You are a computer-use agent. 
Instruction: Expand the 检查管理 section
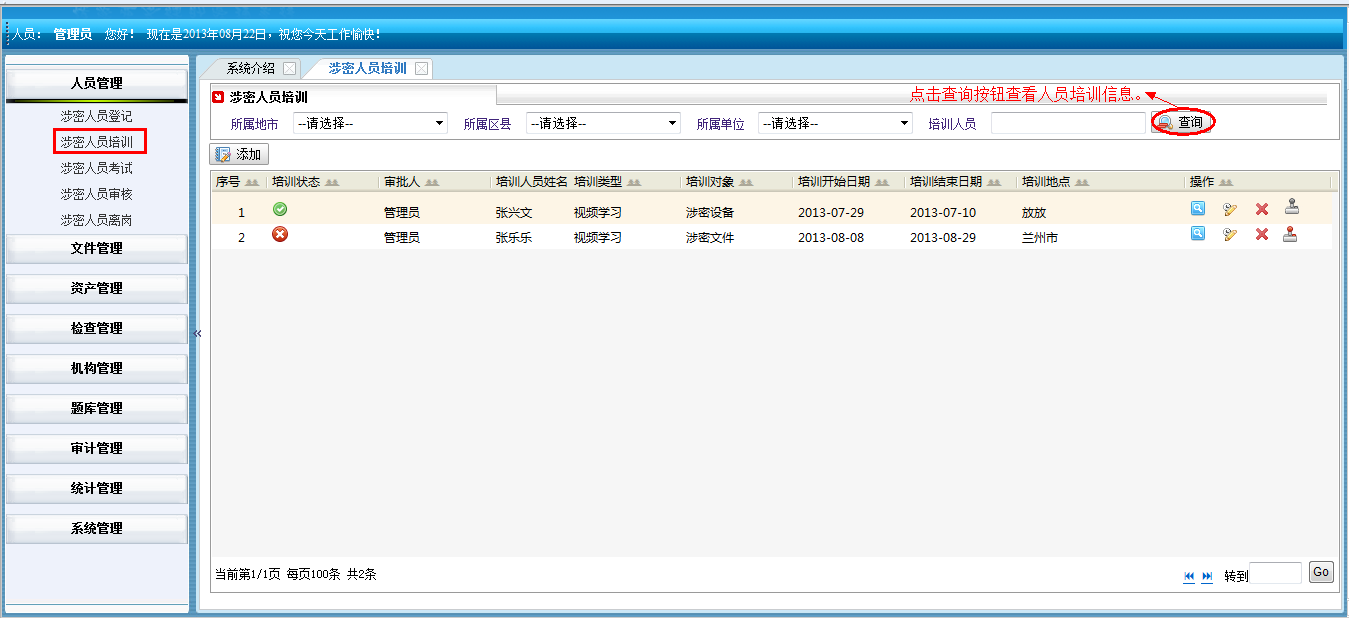click(97, 328)
